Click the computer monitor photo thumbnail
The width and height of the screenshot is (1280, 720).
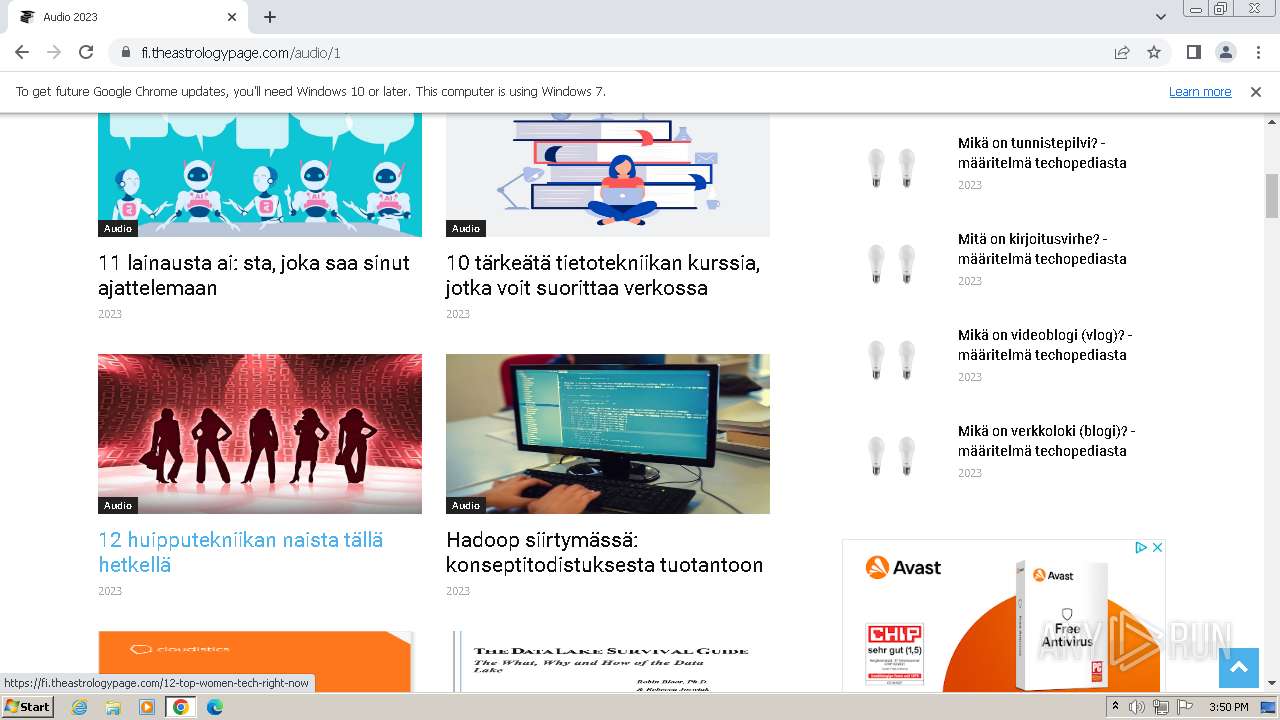tap(608, 434)
